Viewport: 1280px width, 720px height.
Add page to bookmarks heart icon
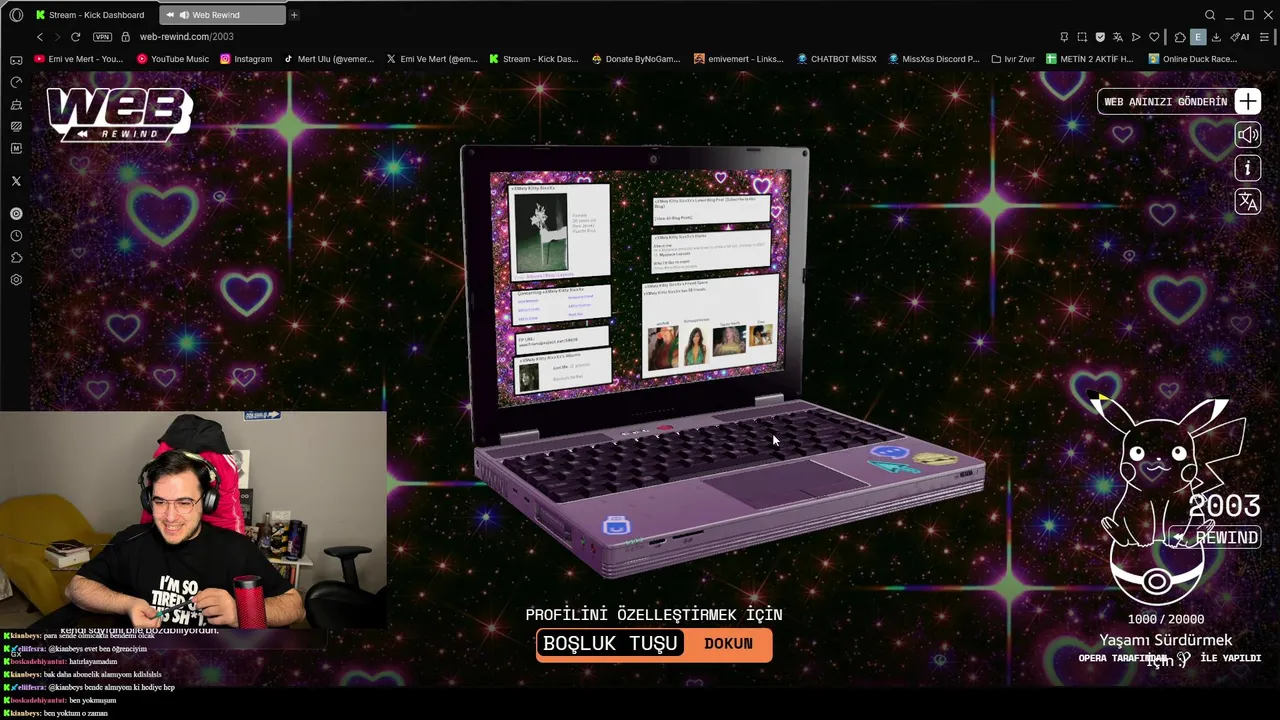click(x=1154, y=37)
